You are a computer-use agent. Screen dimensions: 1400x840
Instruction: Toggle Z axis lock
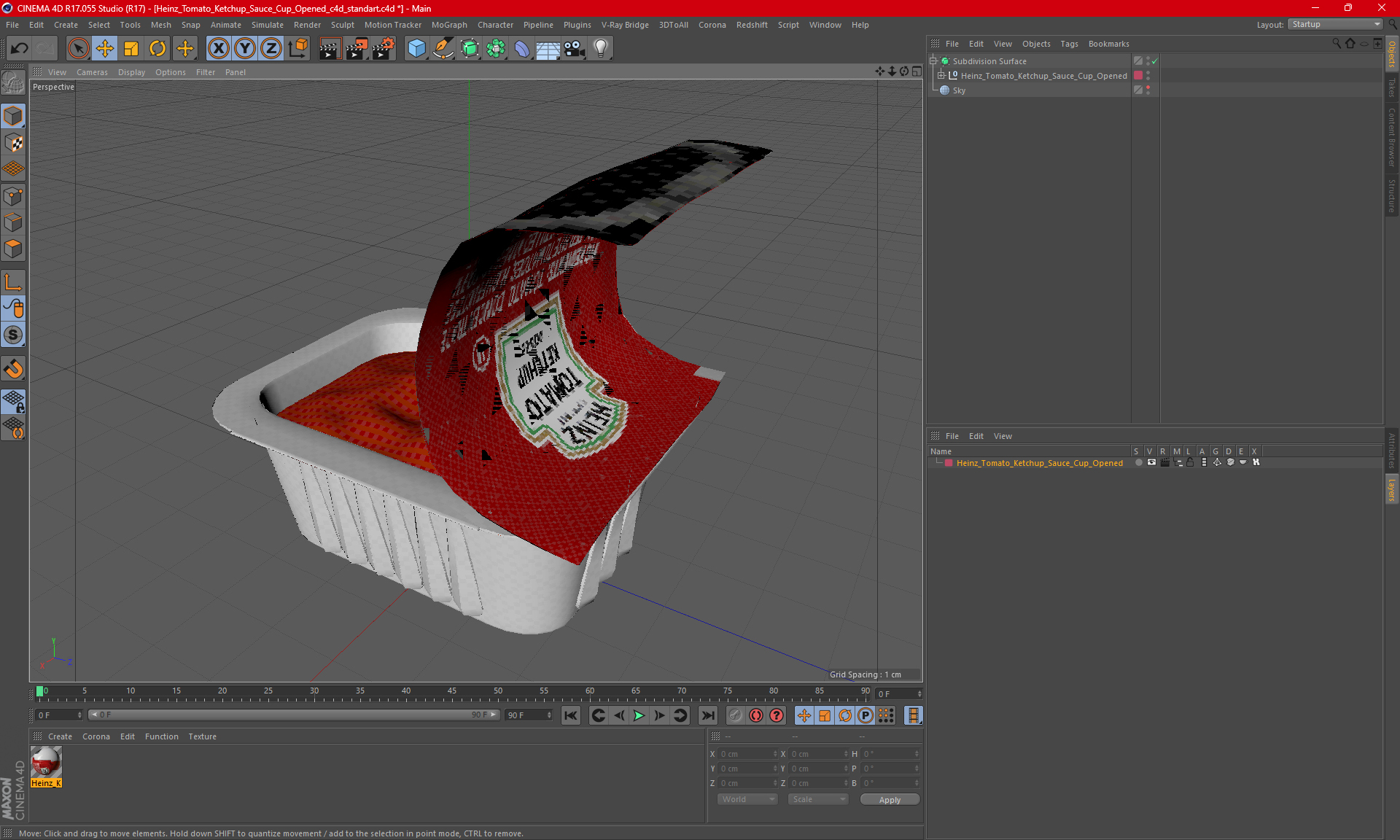[x=271, y=48]
